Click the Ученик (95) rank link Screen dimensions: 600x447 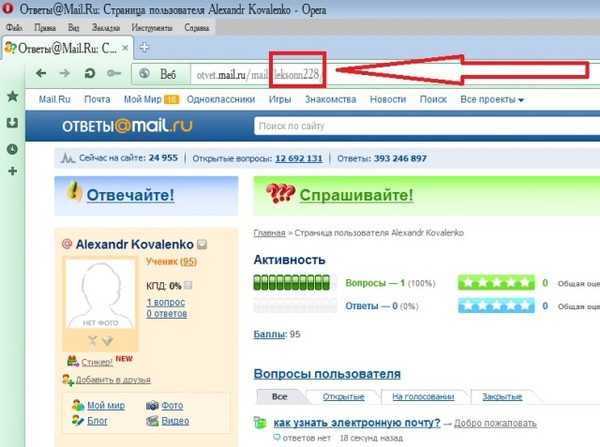pos(171,262)
